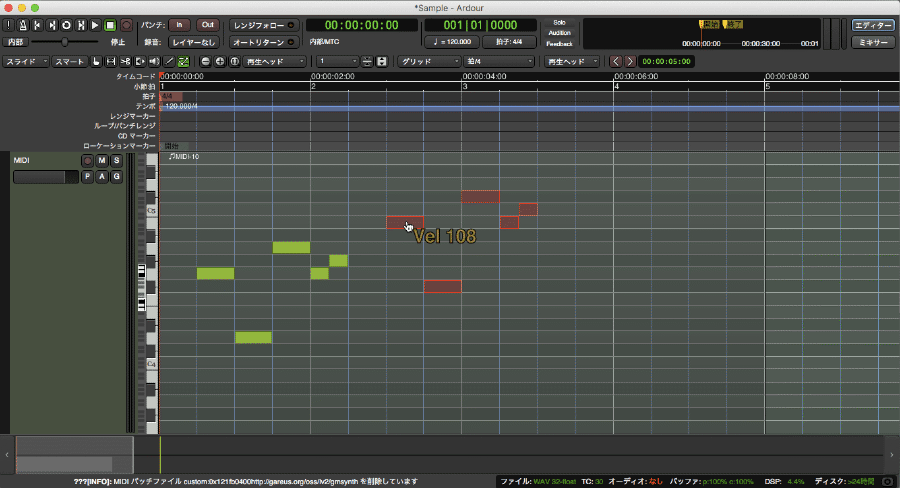Viewport: 900px width, 488px height.
Task: Solo the MIDI track with S button
Action: (116, 160)
